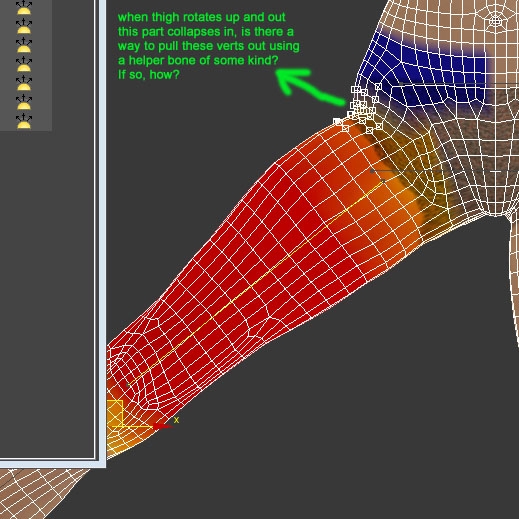519x519 pixels.
Task: Select the bottom omni light icon
Action: coord(24,121)
